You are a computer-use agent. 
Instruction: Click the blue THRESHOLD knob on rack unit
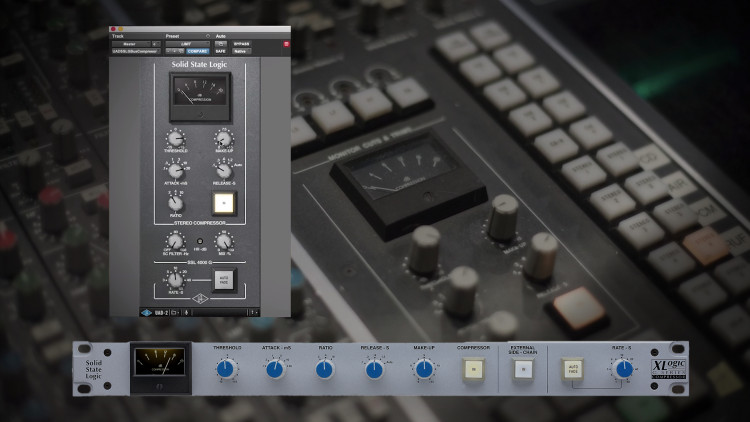(225, 369)
